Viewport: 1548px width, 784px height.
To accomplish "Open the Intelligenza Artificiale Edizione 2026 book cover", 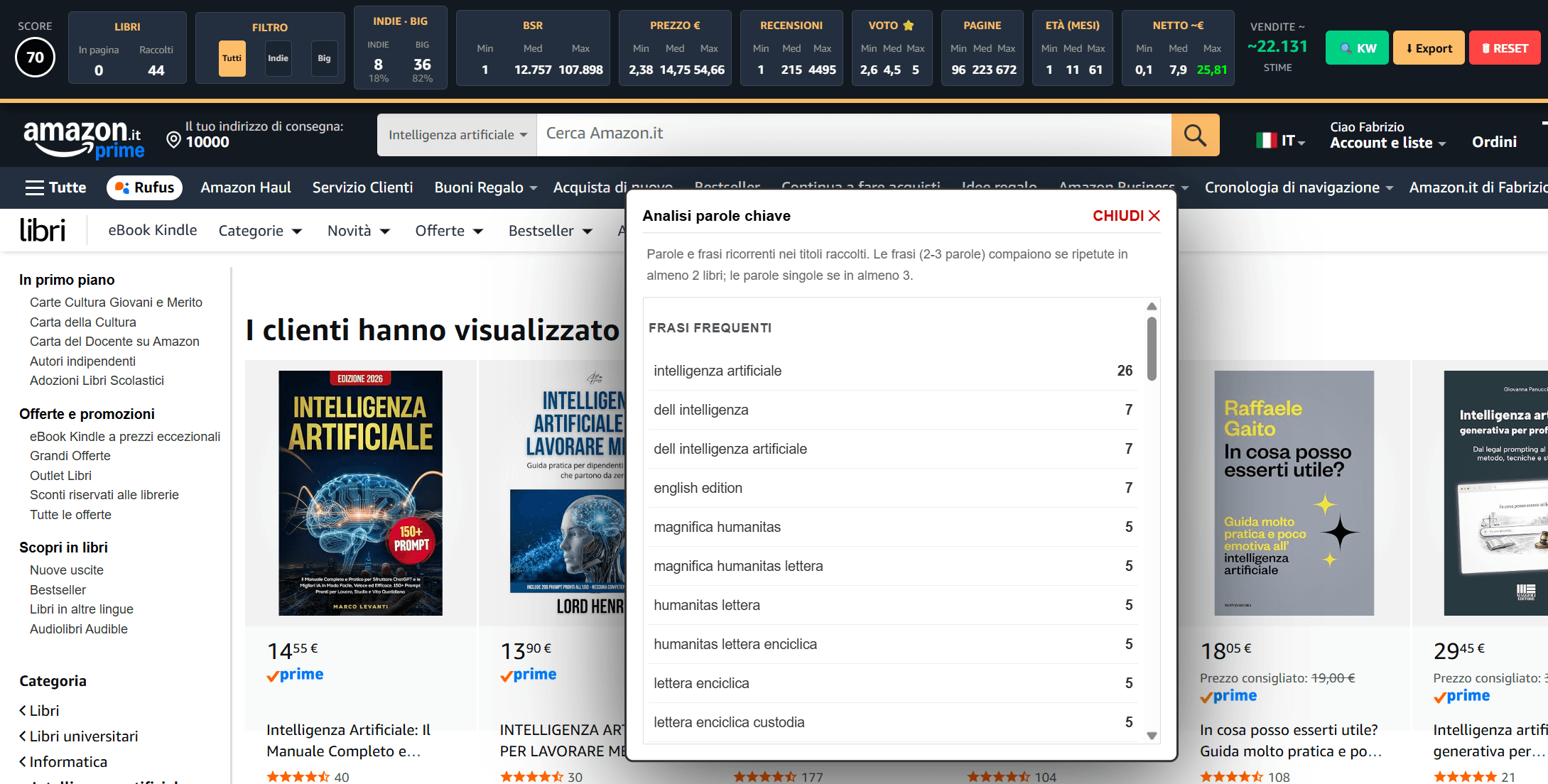I will coord(360,493).
